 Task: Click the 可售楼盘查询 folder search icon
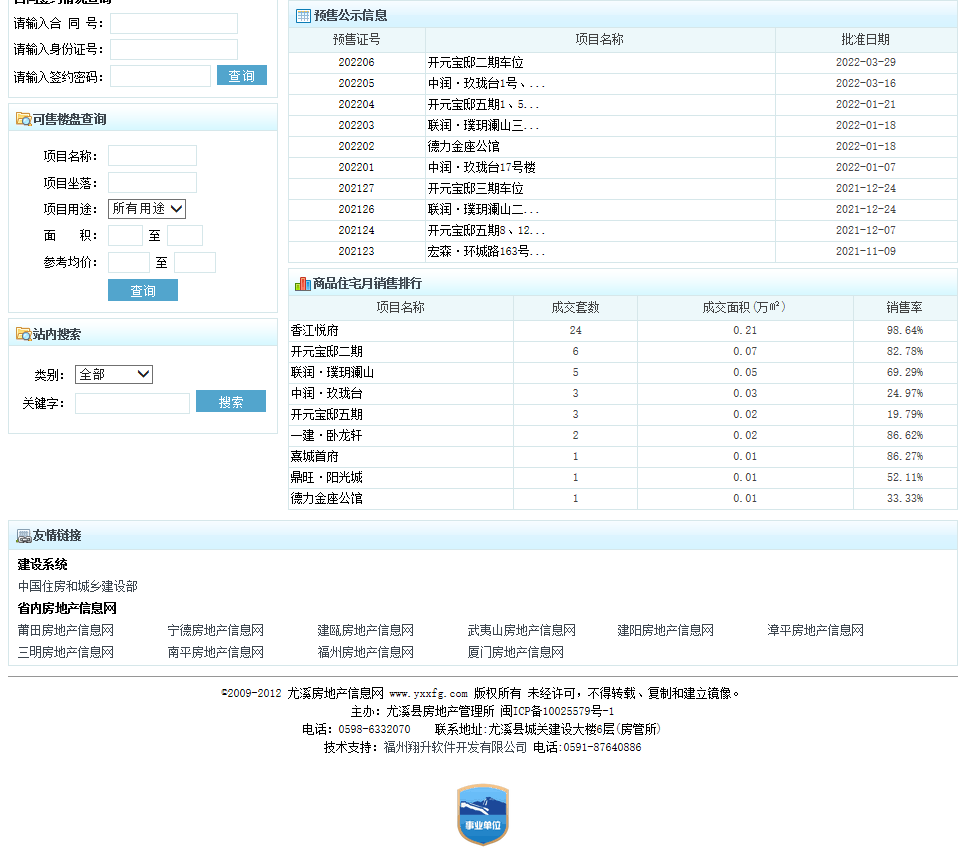pyautogui.click(x=23, y=120)
